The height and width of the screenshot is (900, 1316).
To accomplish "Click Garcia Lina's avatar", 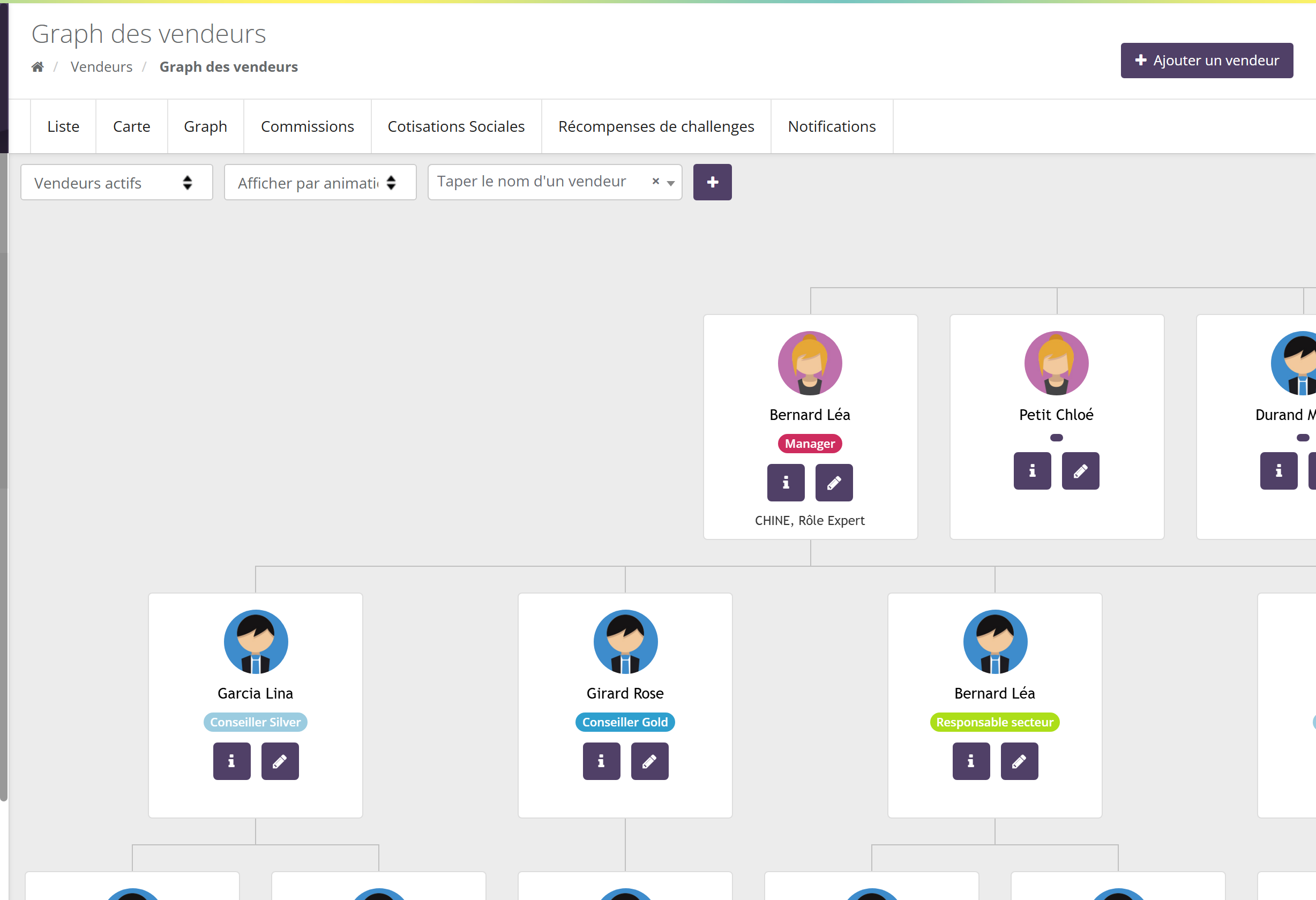I will (x=256, y=641).
